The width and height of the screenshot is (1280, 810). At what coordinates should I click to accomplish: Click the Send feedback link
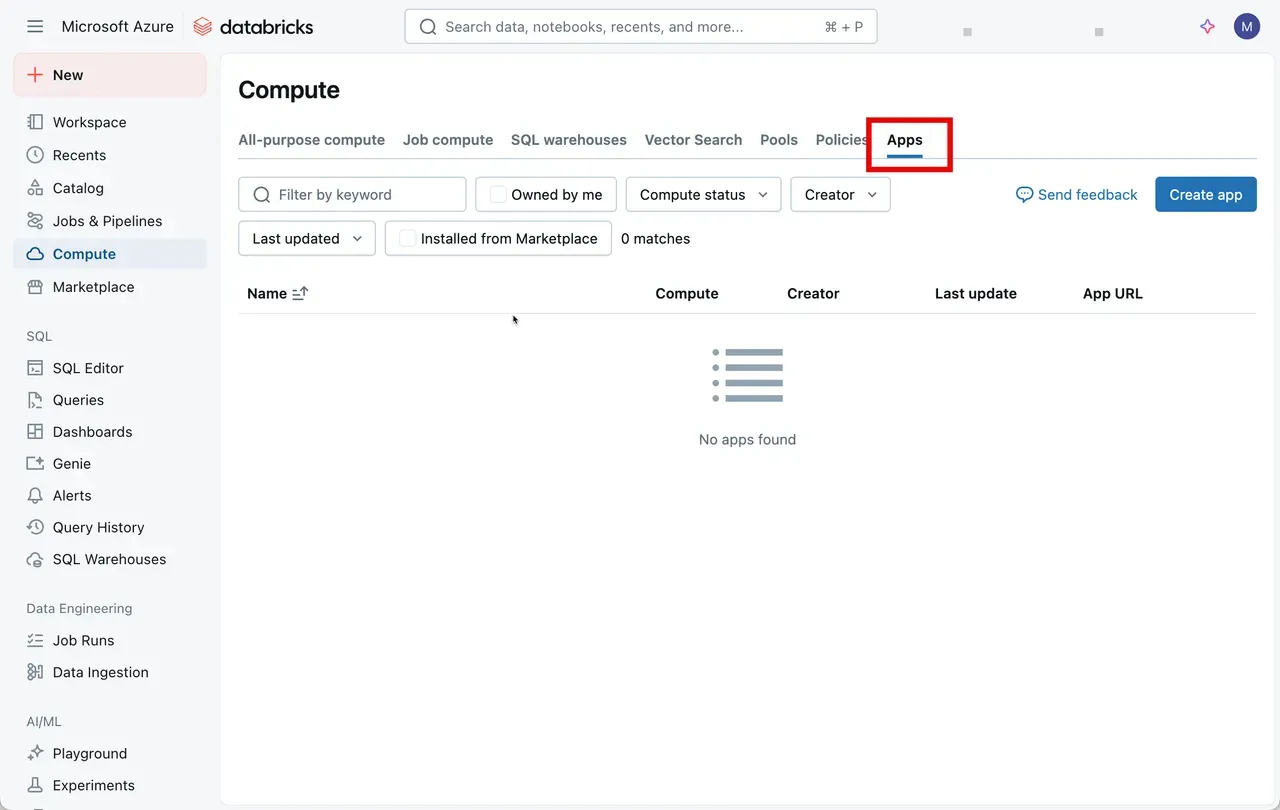pos(1076,195)
